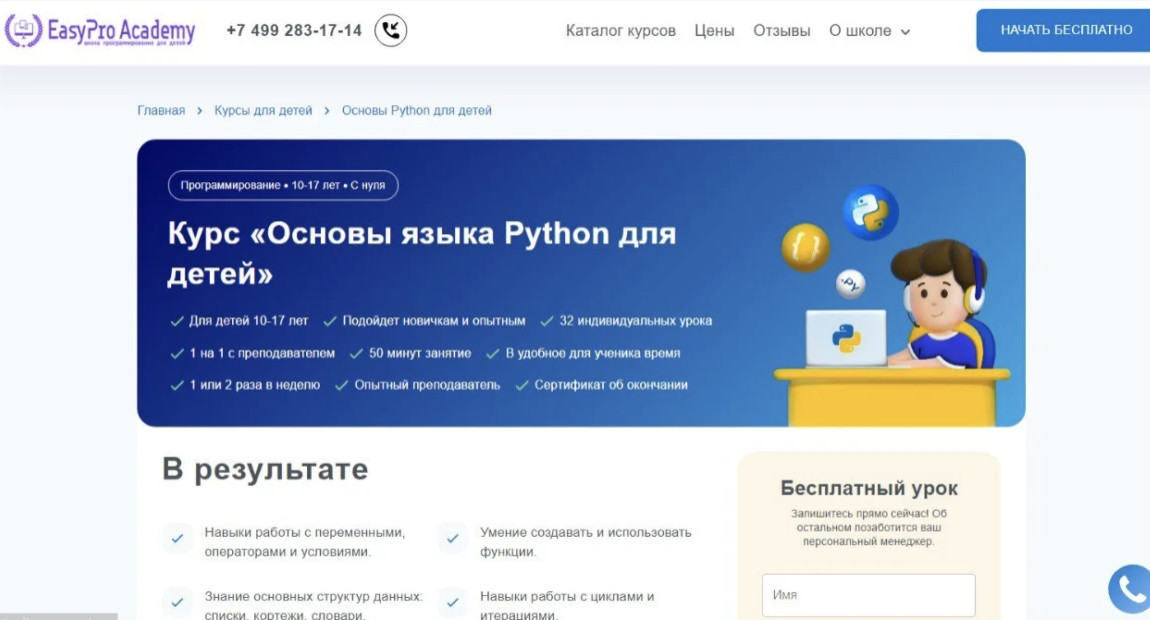
Task: Click "1 или 2 раза в неделю" text
Action: (254, 384)
